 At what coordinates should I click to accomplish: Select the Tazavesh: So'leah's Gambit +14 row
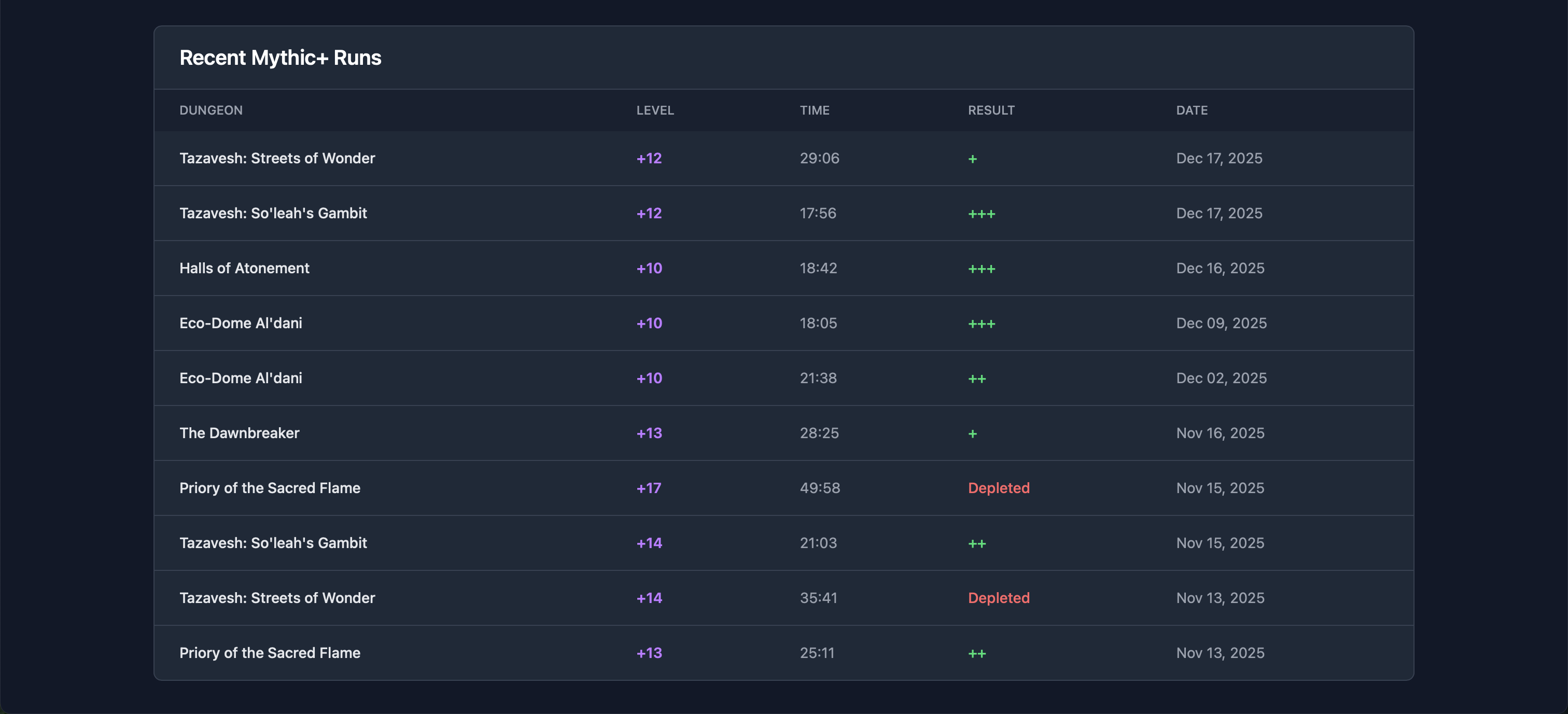point(273,542)
